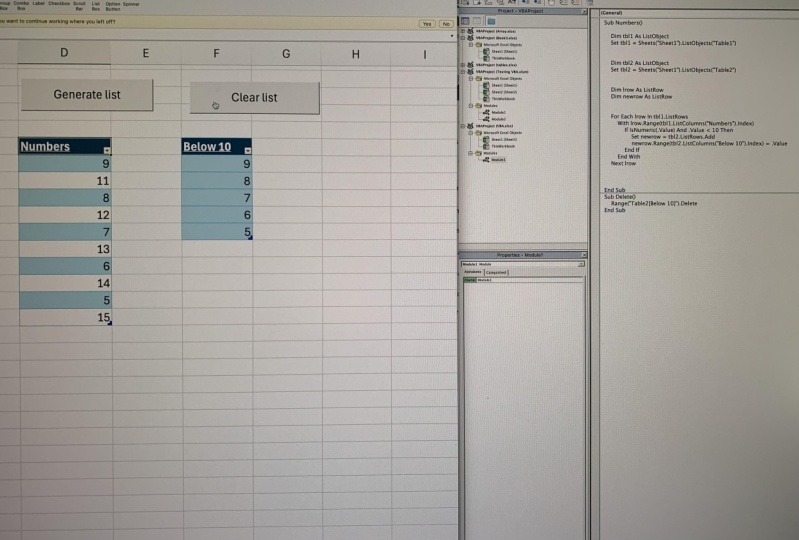Click View Object icon in Project pane
The height and width of the screenshot is (540, 799).
pyautogui.click(x=477, y=20)
